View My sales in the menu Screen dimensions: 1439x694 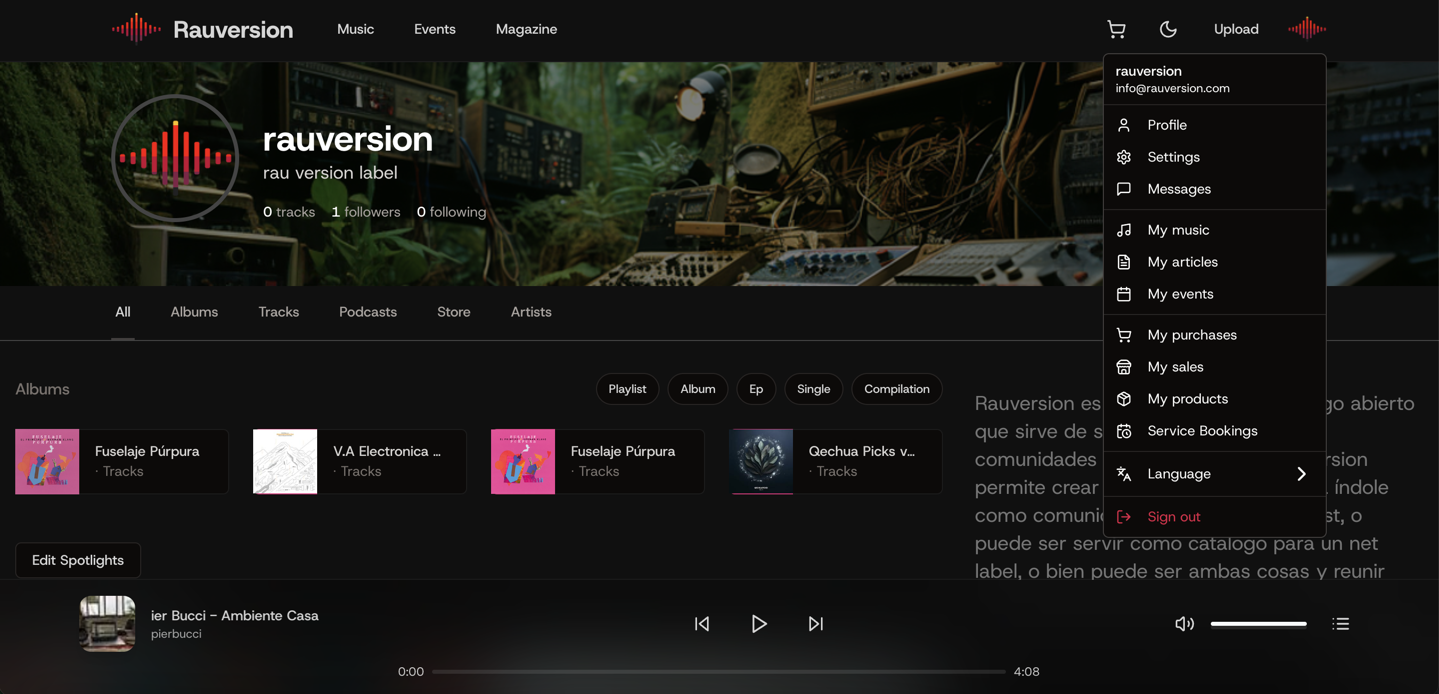point(1173,366)
